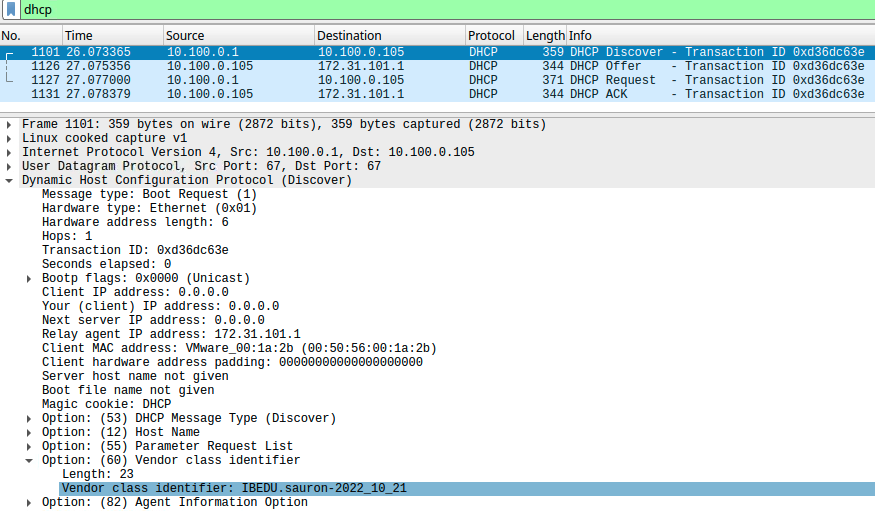Expand Option (53) DHCP Message Type
Screen dimensions: 875x511
[30, 419]
